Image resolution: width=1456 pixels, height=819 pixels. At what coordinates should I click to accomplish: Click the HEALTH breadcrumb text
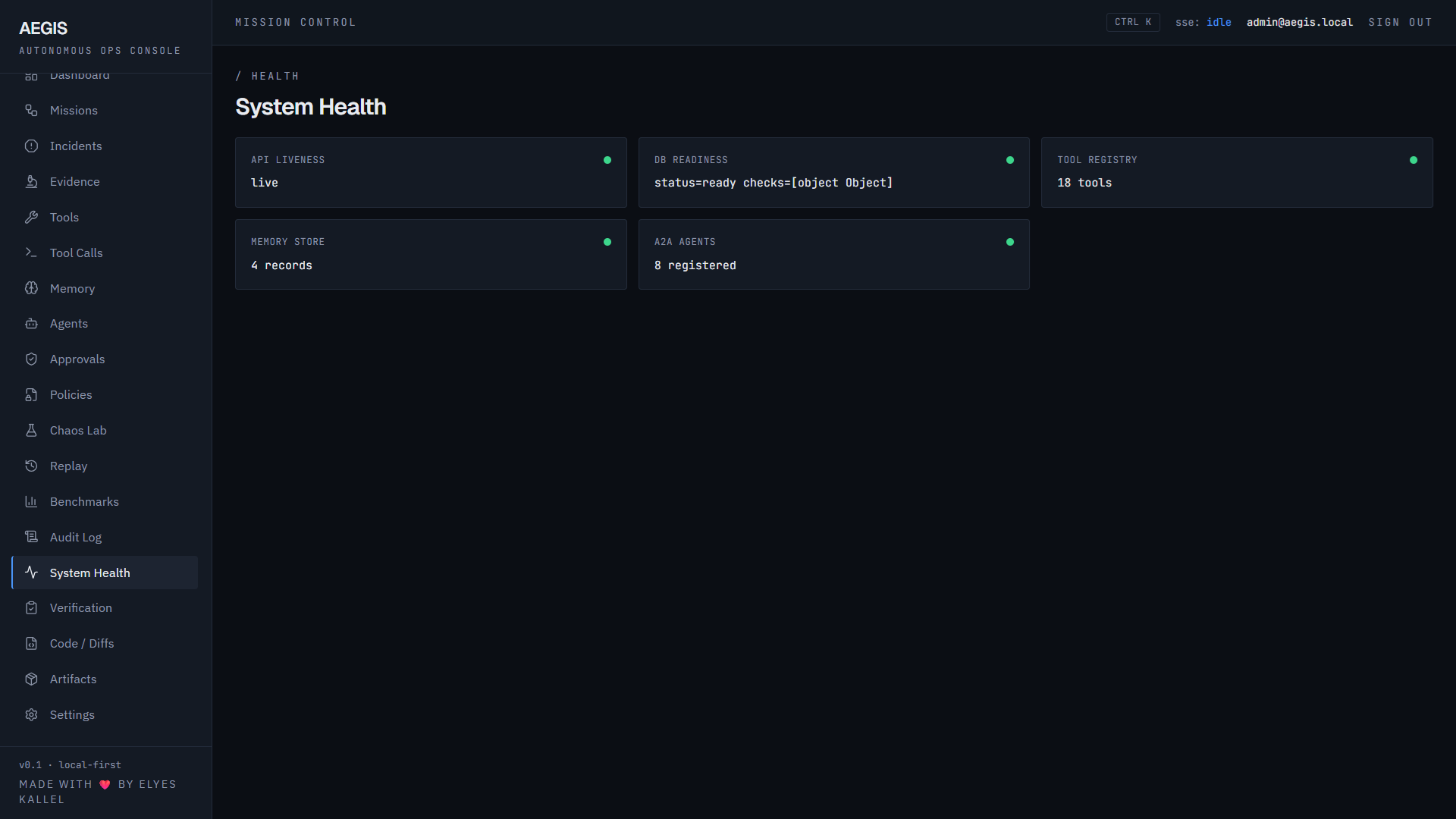pyautogui.click(x=275, y=76)
